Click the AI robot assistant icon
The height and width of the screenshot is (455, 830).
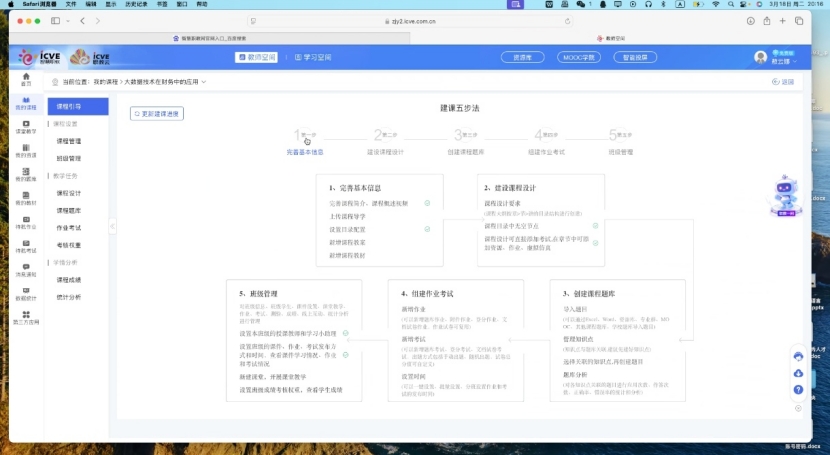pos(785,195)
